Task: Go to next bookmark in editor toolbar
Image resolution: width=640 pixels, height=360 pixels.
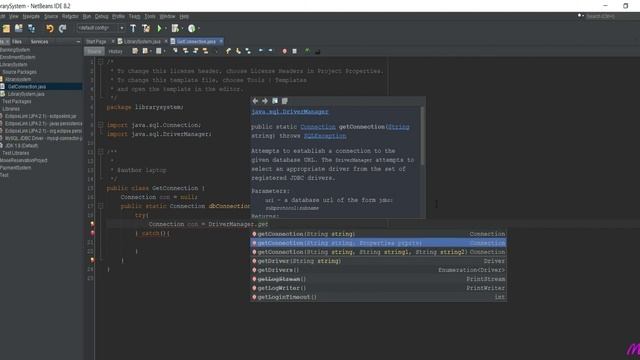Action: tap(238, 51)
